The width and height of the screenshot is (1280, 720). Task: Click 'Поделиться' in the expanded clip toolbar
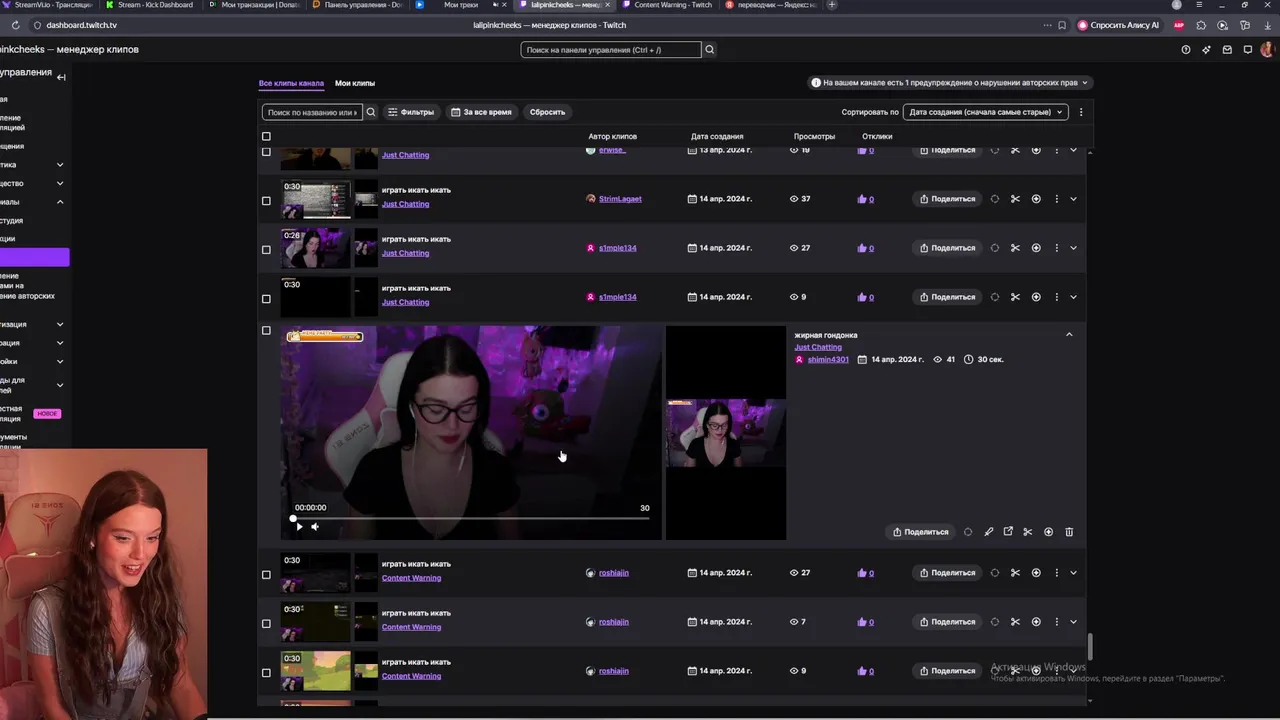(x=920, y=532)
